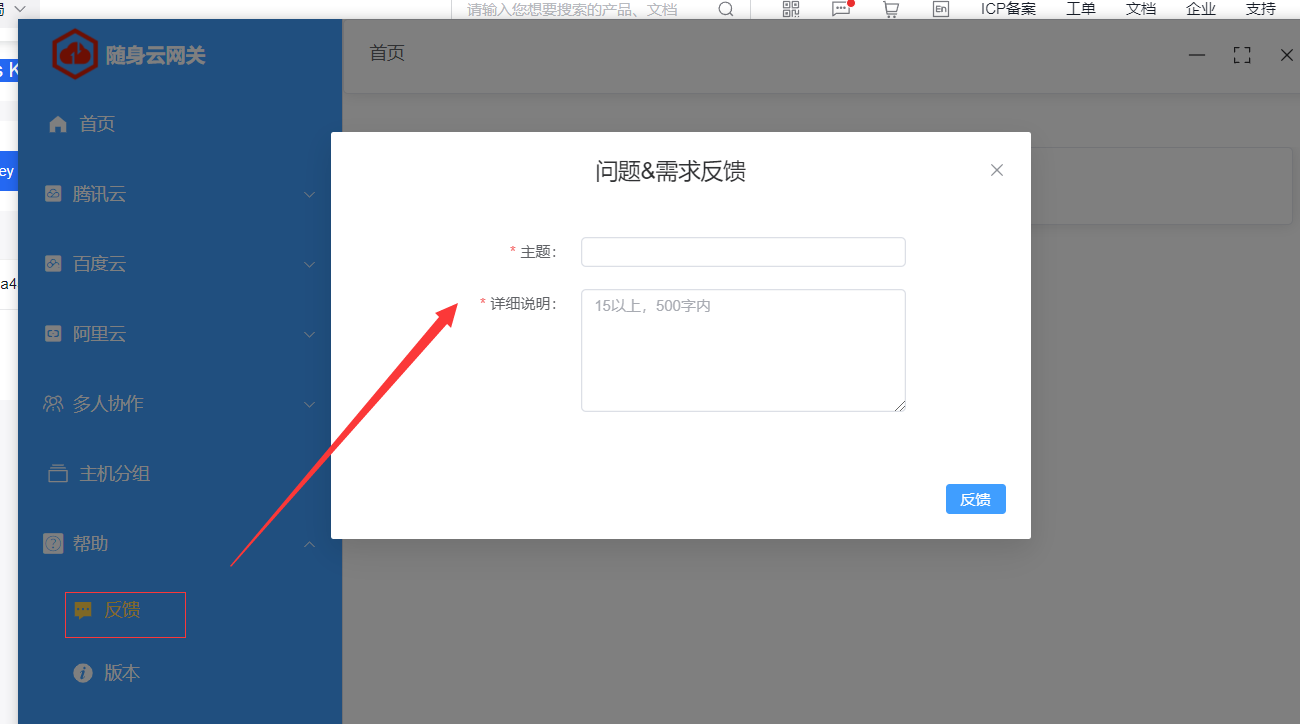1300x724 pixels.
Task: Click the 随身云网关 title text
Action: click(156, 55)
